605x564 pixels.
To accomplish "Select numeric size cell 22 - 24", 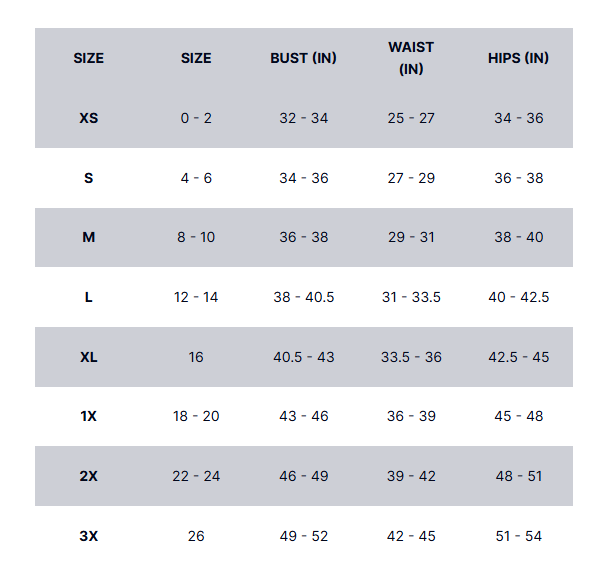I will pyautogui.click(x=196, y=476).
